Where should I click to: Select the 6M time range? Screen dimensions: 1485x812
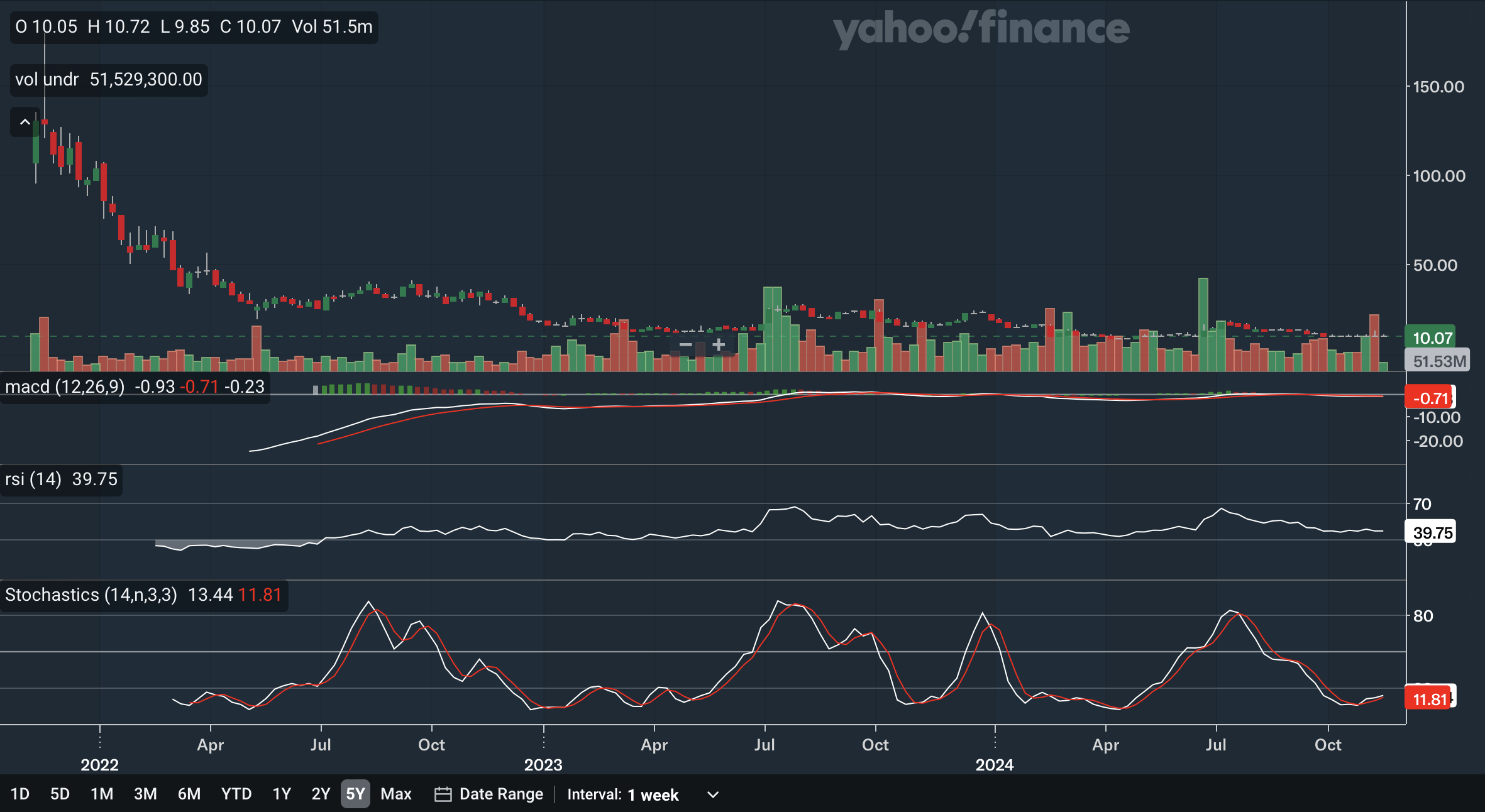point(189,794)
